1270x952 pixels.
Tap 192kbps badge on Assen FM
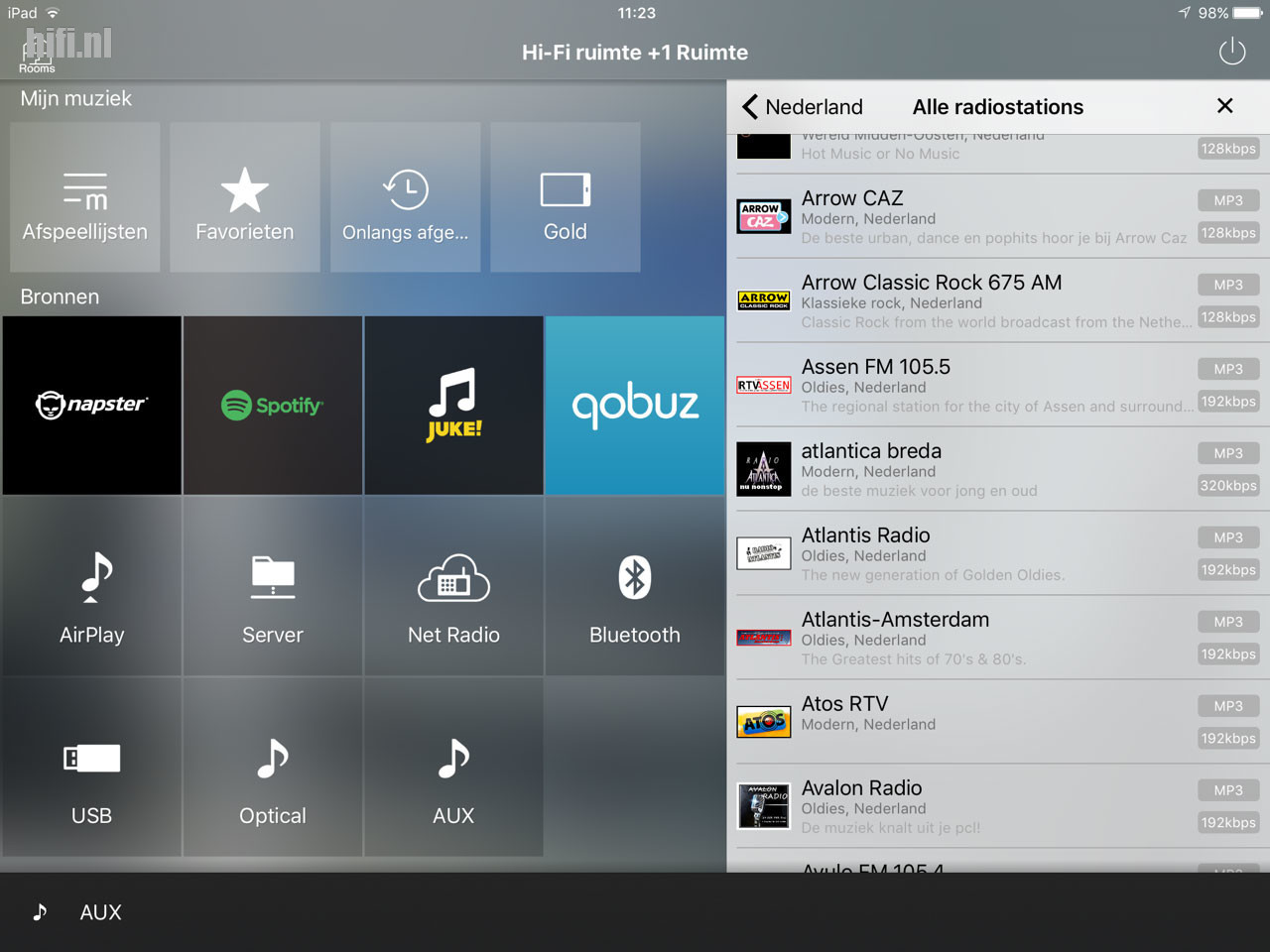tap(1228, 402)
